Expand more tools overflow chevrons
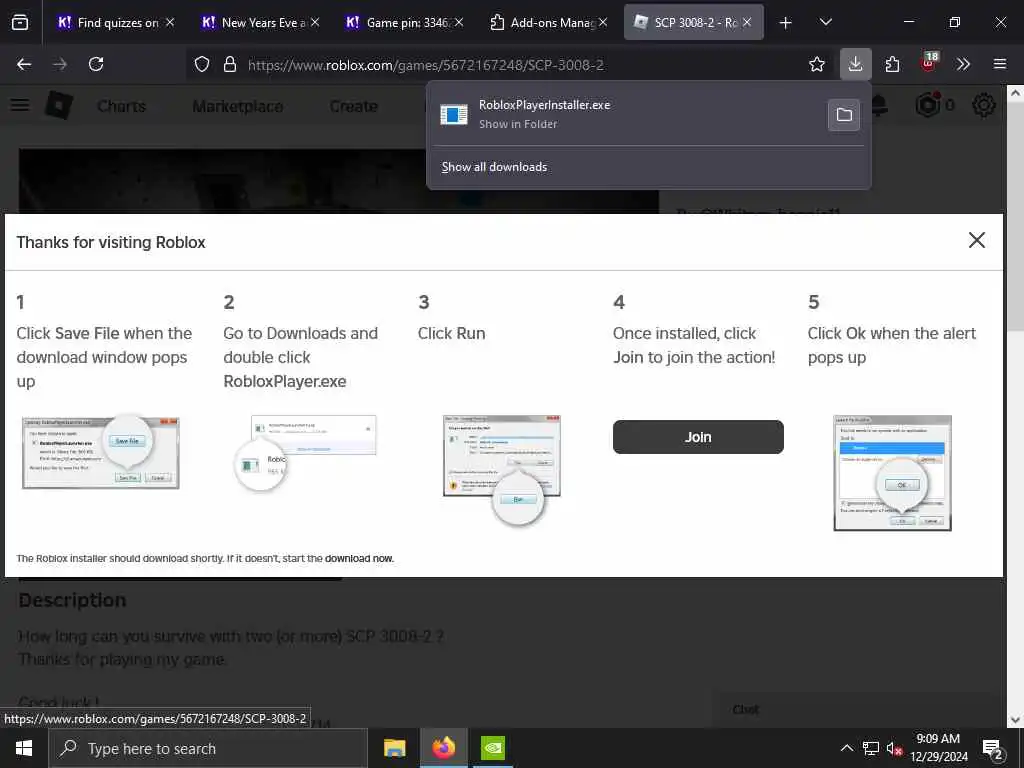 click(x=963, y=64)
